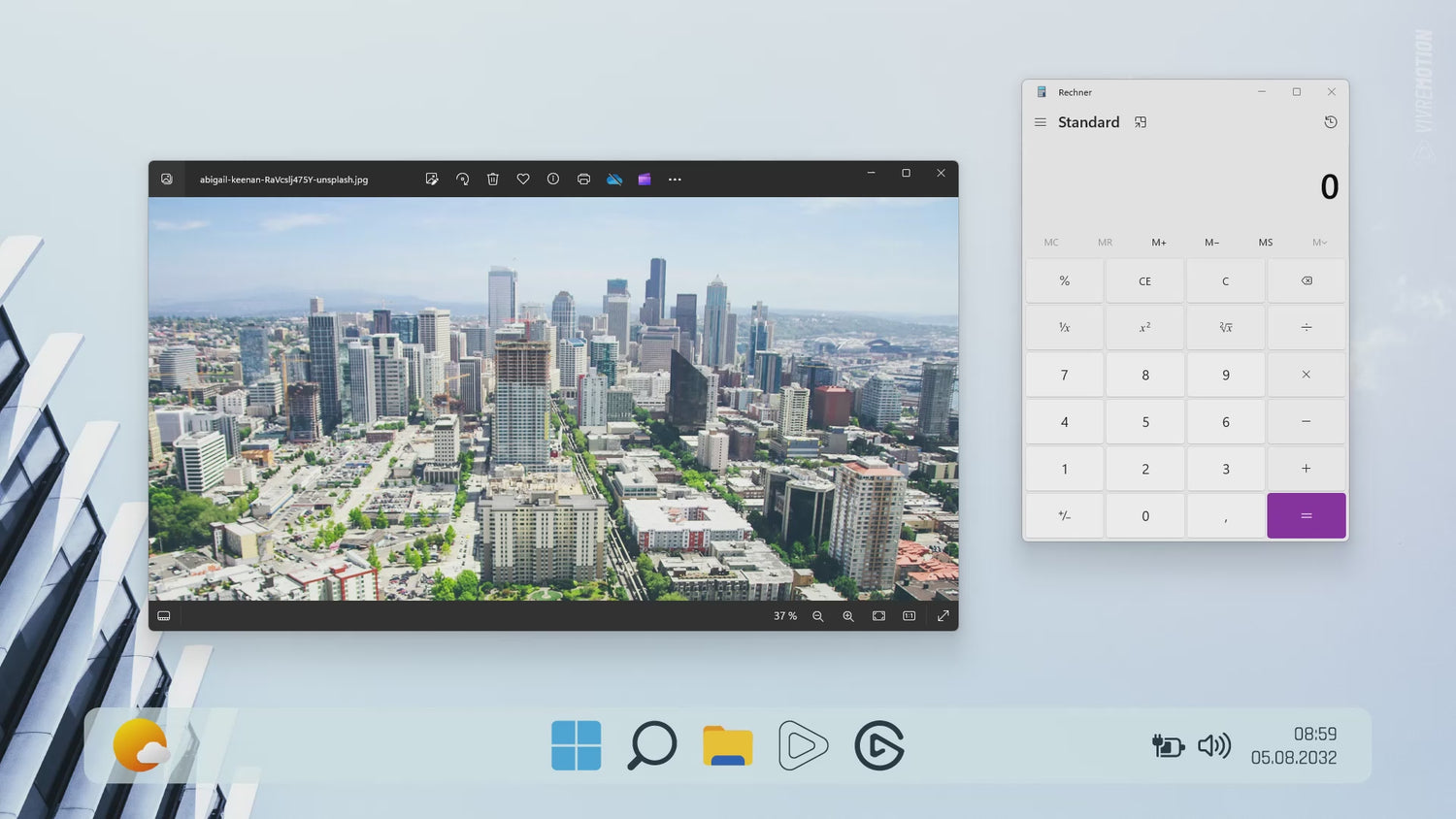1456x819 pixels.
Task: Open the Clipchamp purple icon in Photos toolbar
Action: (645, 180)
